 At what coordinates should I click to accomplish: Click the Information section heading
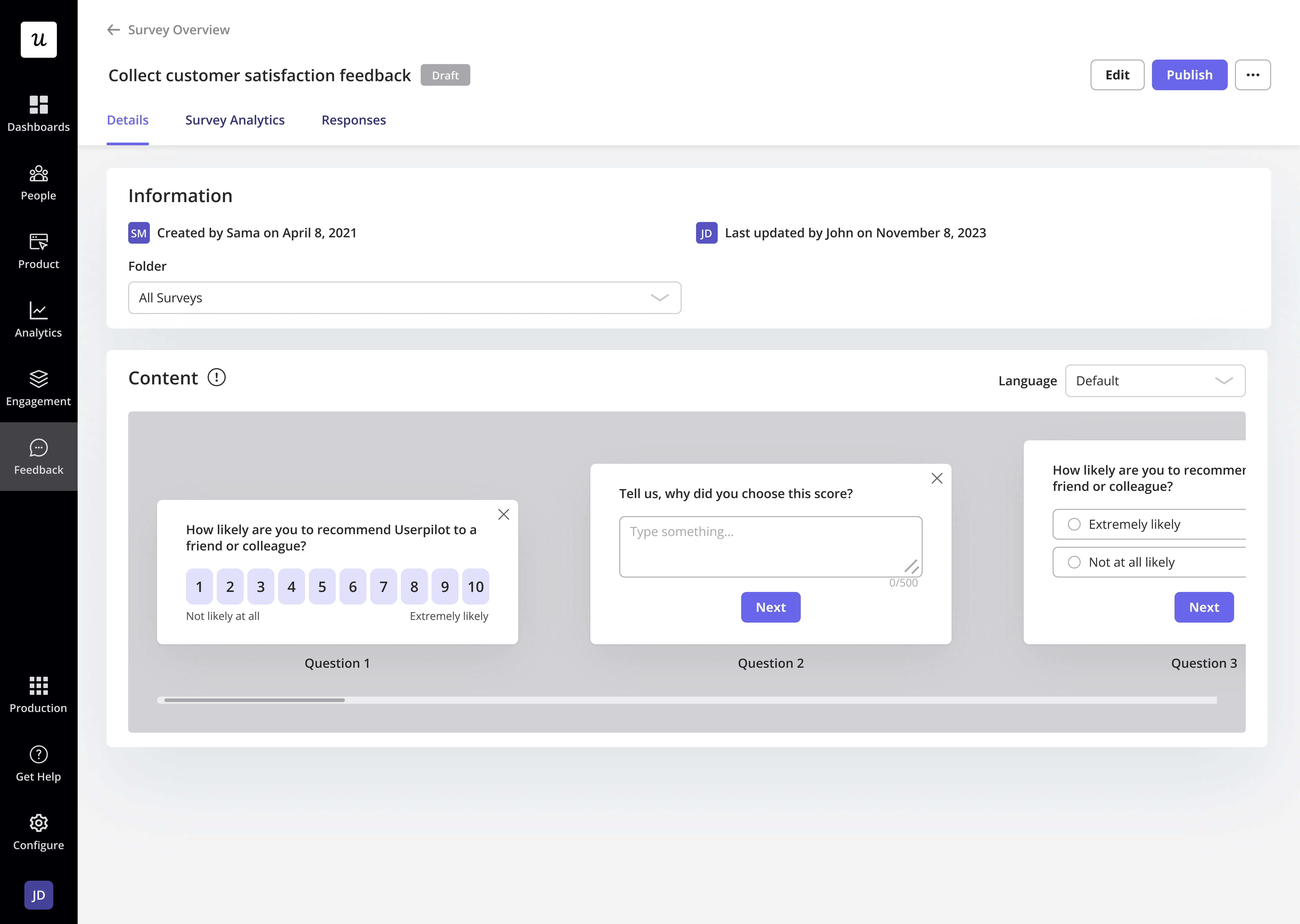(x=180, y=196)
